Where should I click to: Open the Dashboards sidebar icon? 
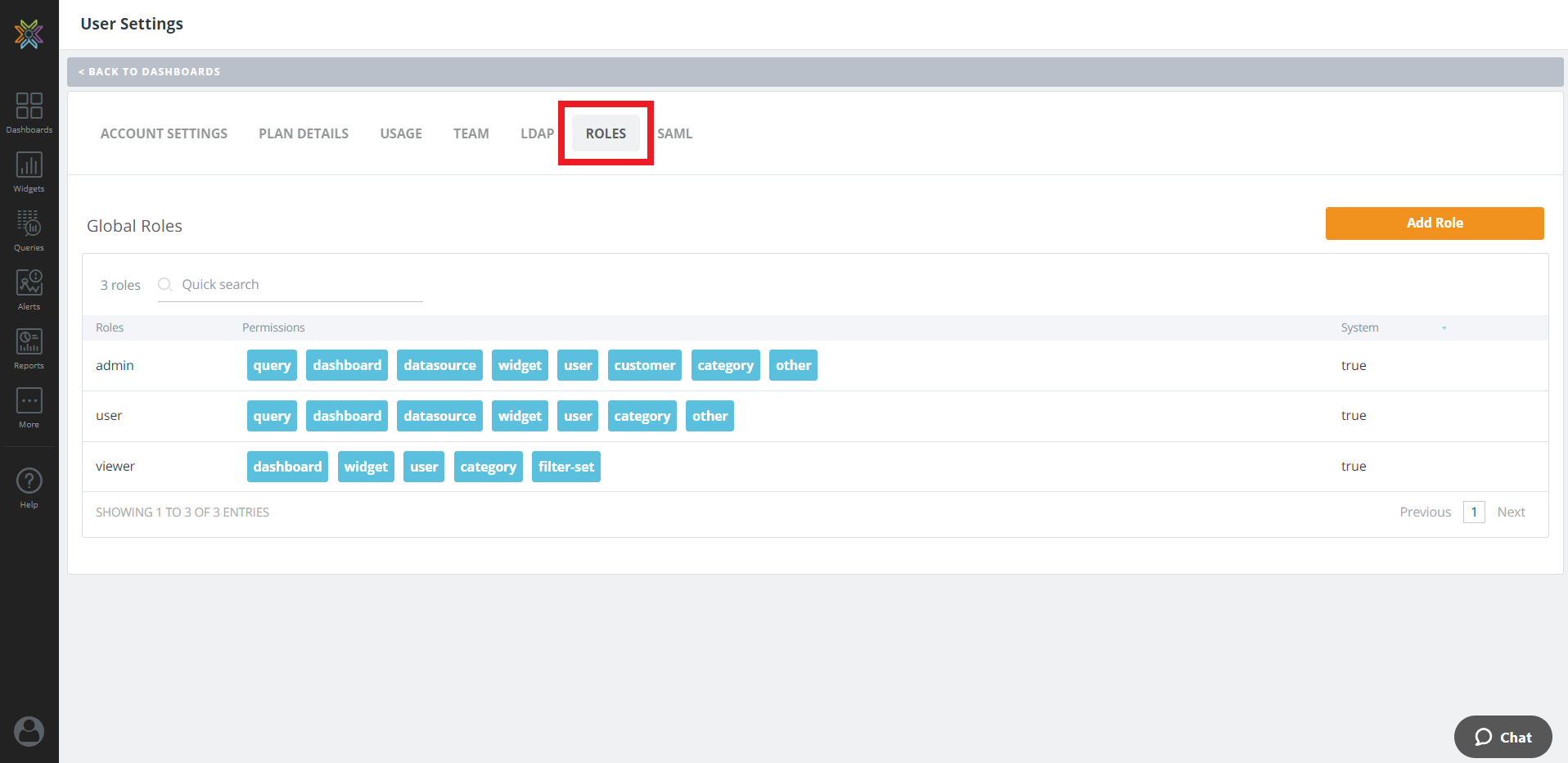(x=29, y=112)
